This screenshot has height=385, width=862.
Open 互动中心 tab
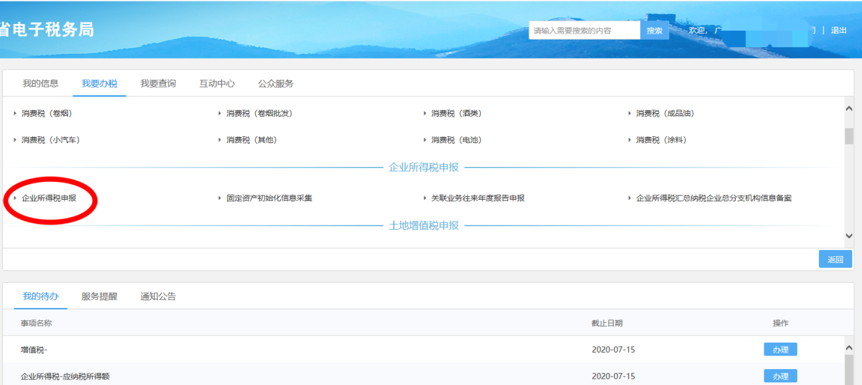pos(217,84)
